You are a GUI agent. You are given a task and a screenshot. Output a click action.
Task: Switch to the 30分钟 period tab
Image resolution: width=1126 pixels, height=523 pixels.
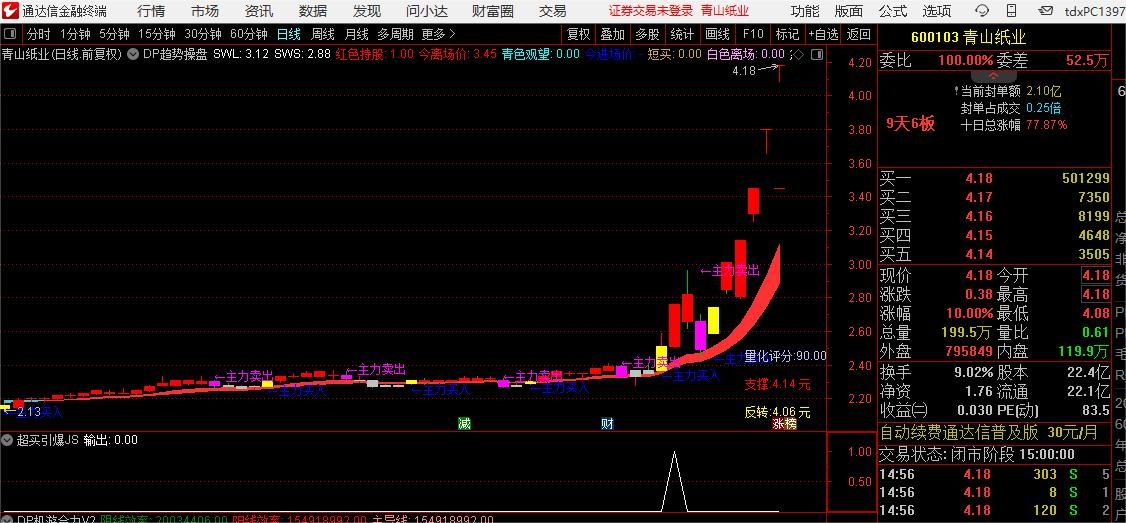(203, 34)
